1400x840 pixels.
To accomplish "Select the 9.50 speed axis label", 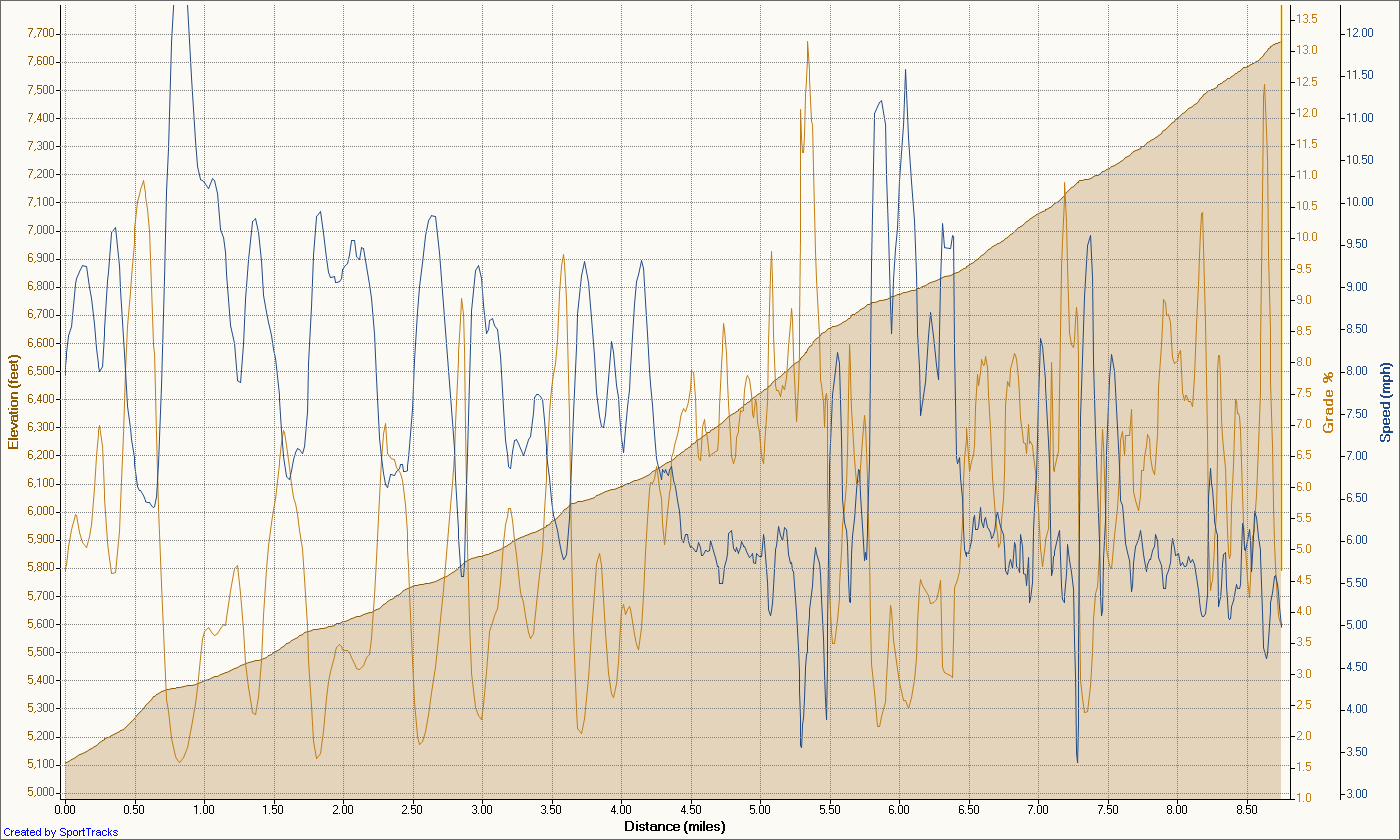I will 1356,244.
